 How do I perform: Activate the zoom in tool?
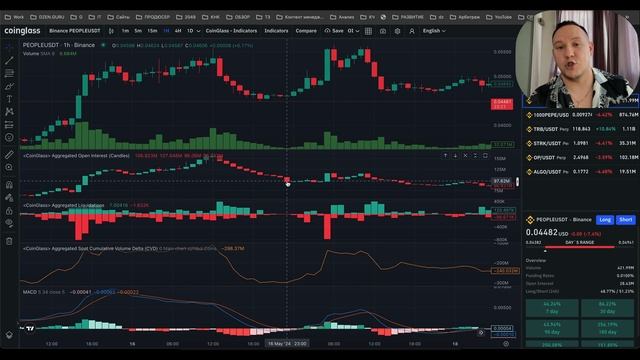coord(9,167)
